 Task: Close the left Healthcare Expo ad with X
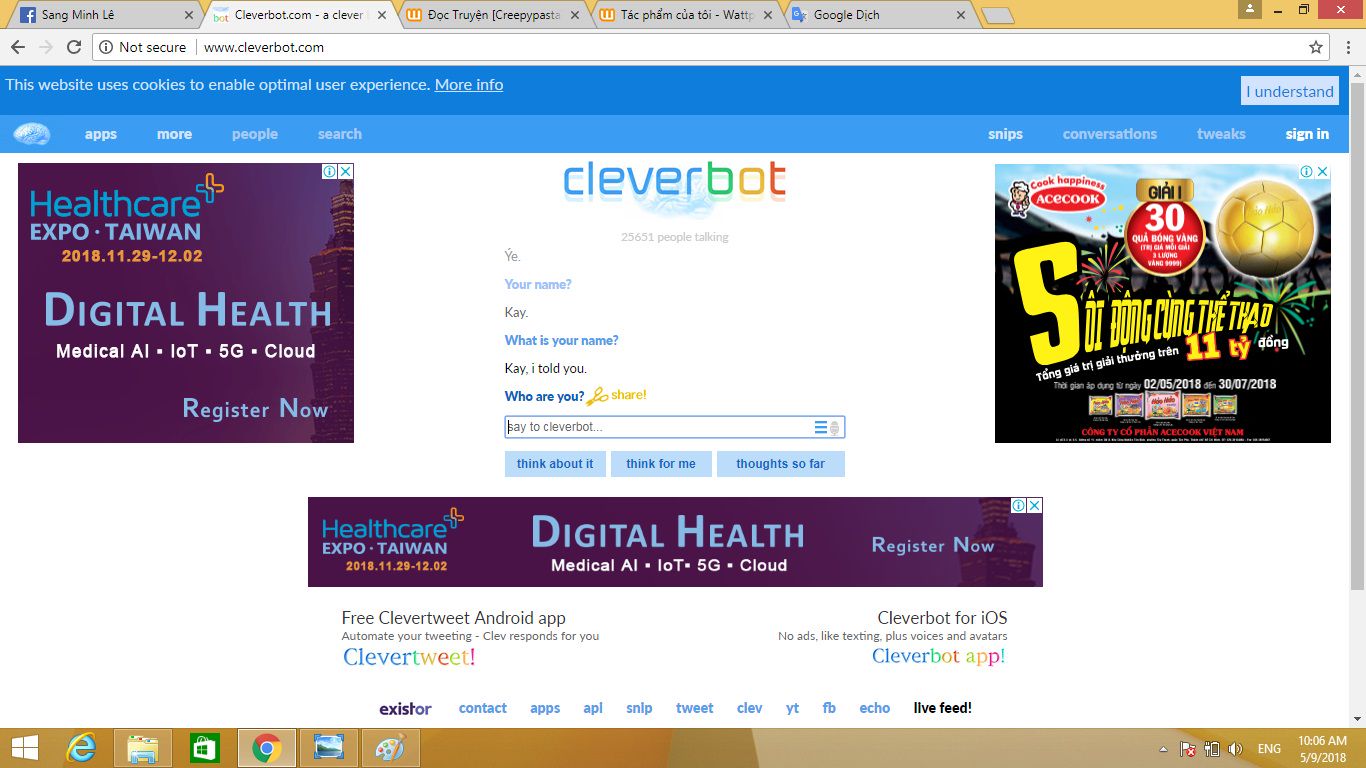pyautogui.click(x=346, y=171)
